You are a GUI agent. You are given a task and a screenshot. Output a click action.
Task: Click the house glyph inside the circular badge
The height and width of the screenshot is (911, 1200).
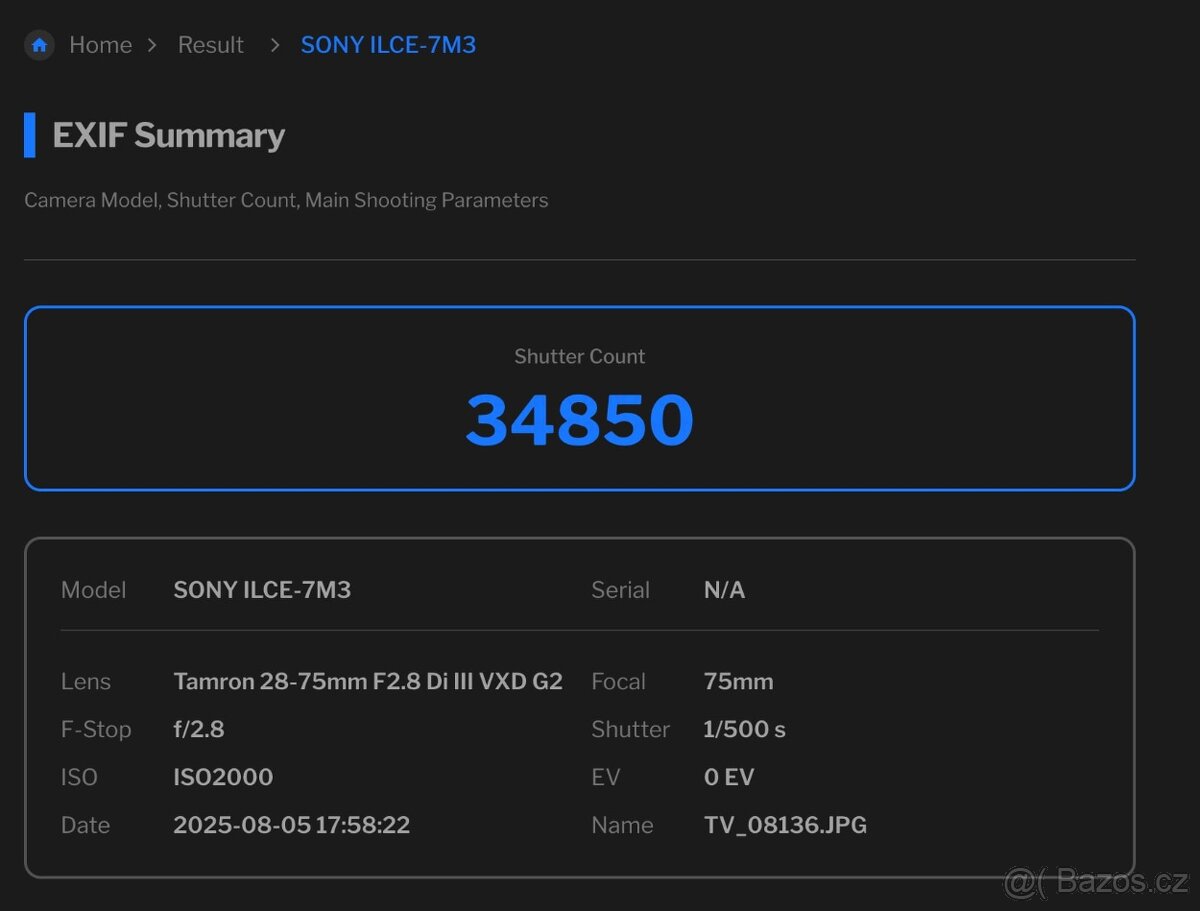(38, 44)
